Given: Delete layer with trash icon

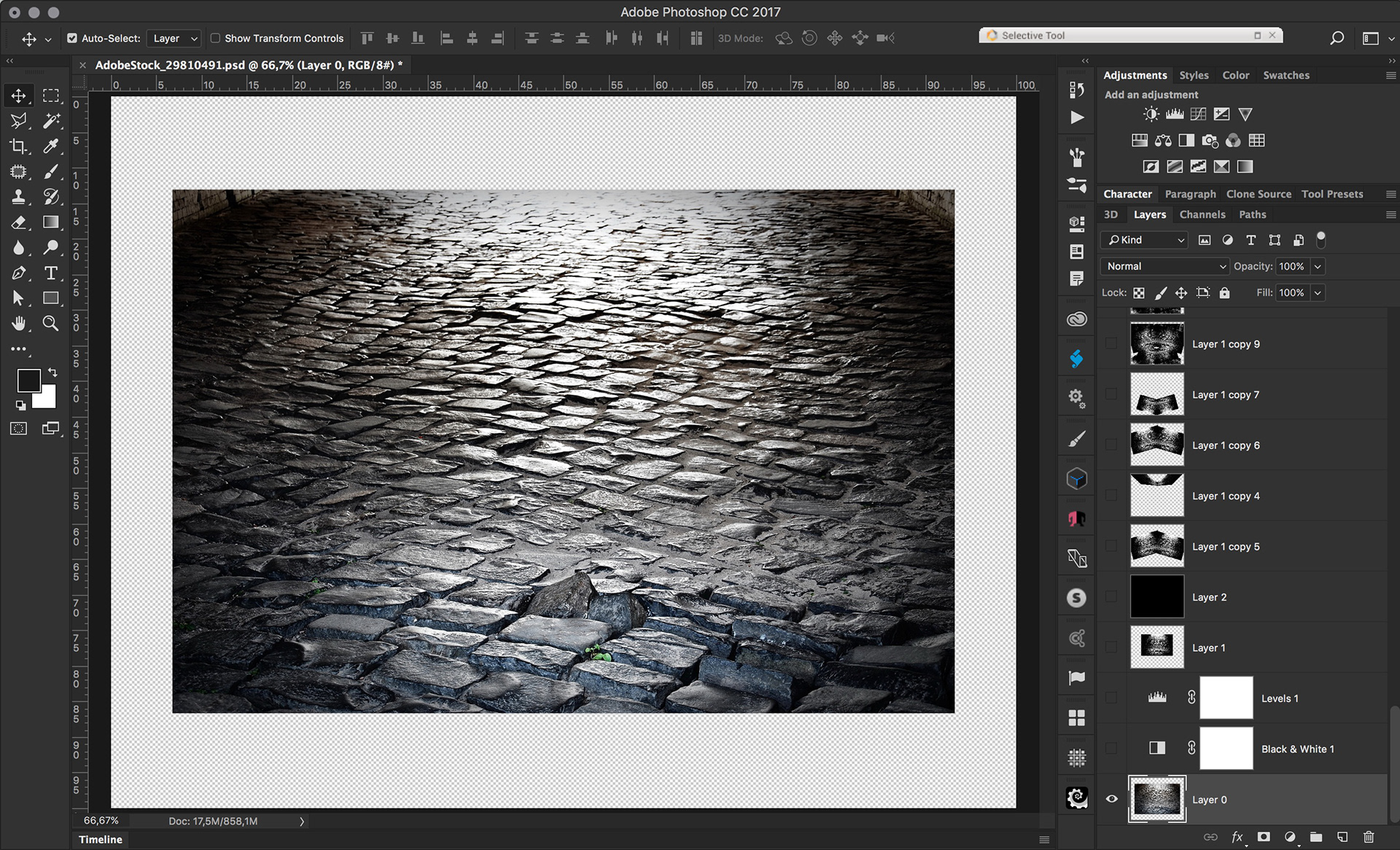Looking at the screenshot, I should point(1369,838).
